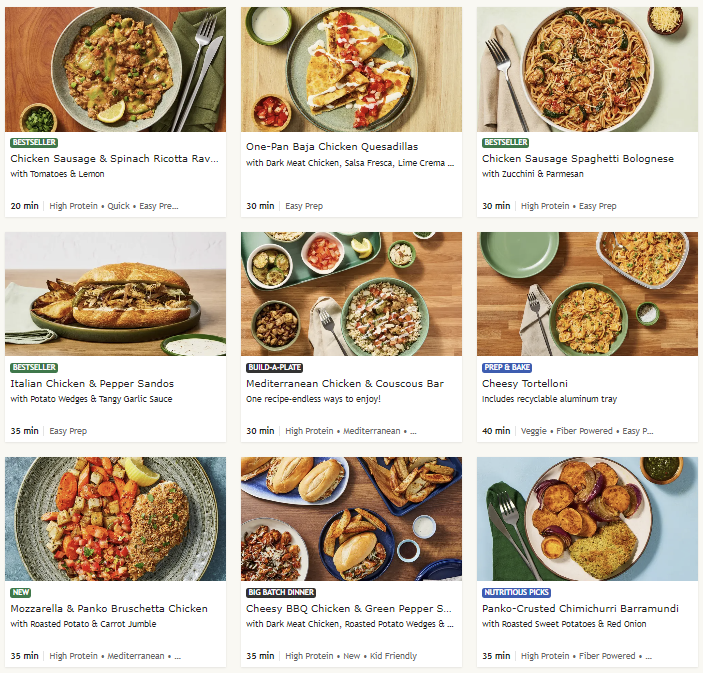Open the Cheesy Tortelloni dish photo
Viewport: 703px width, 673px height.
tap(587, 295)
